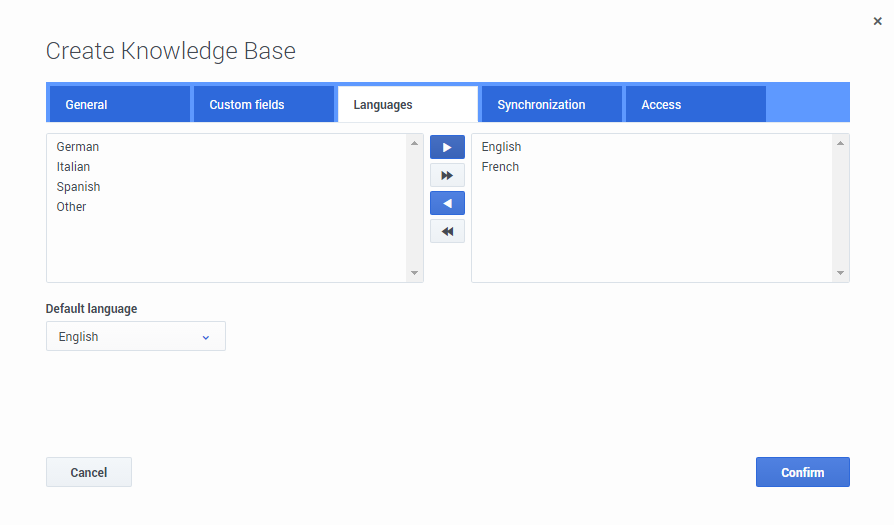Choose Italian from the available list

click(x=74, y=167)
